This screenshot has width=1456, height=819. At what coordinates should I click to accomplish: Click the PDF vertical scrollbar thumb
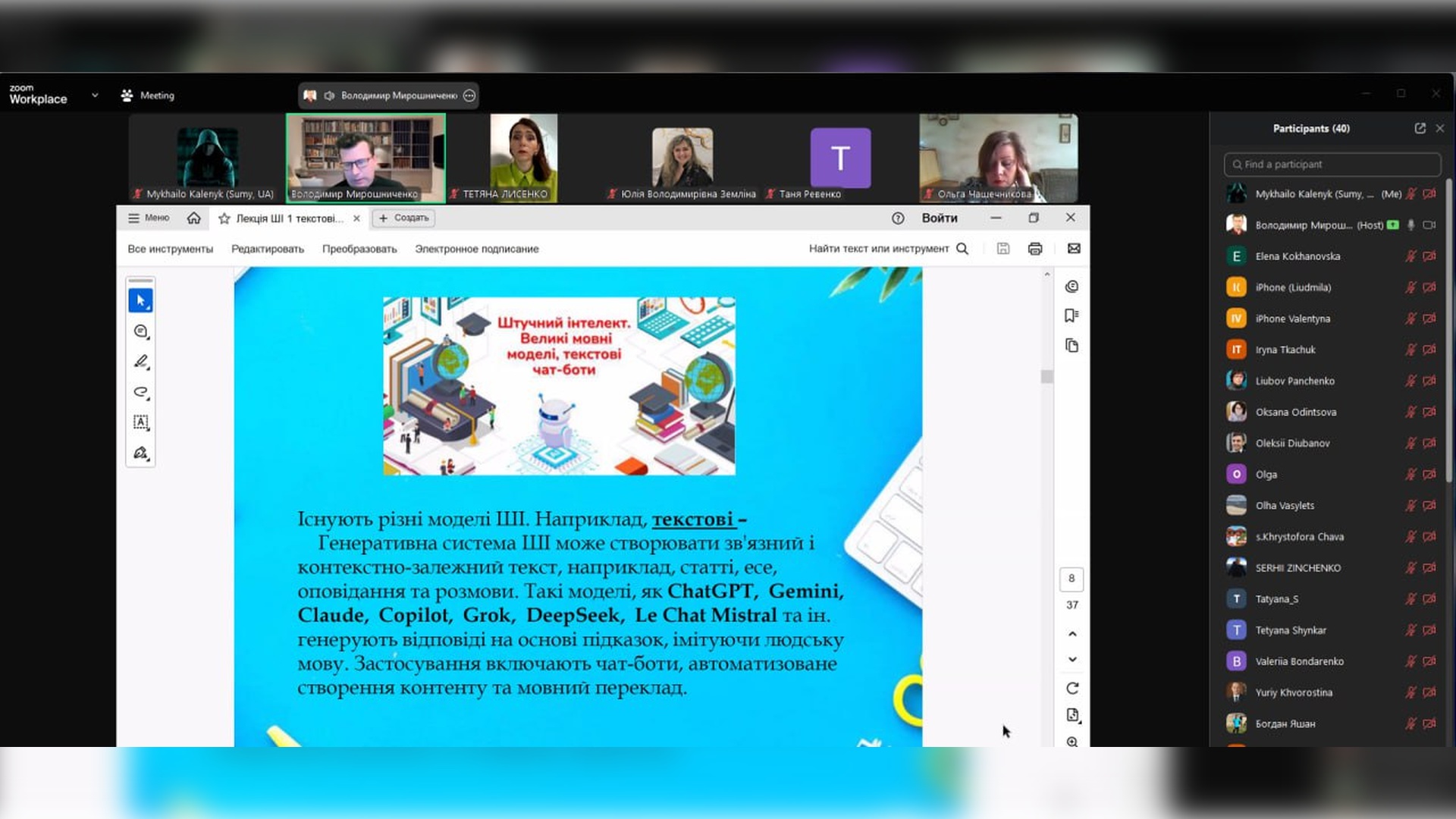(x=1047, y=377)
